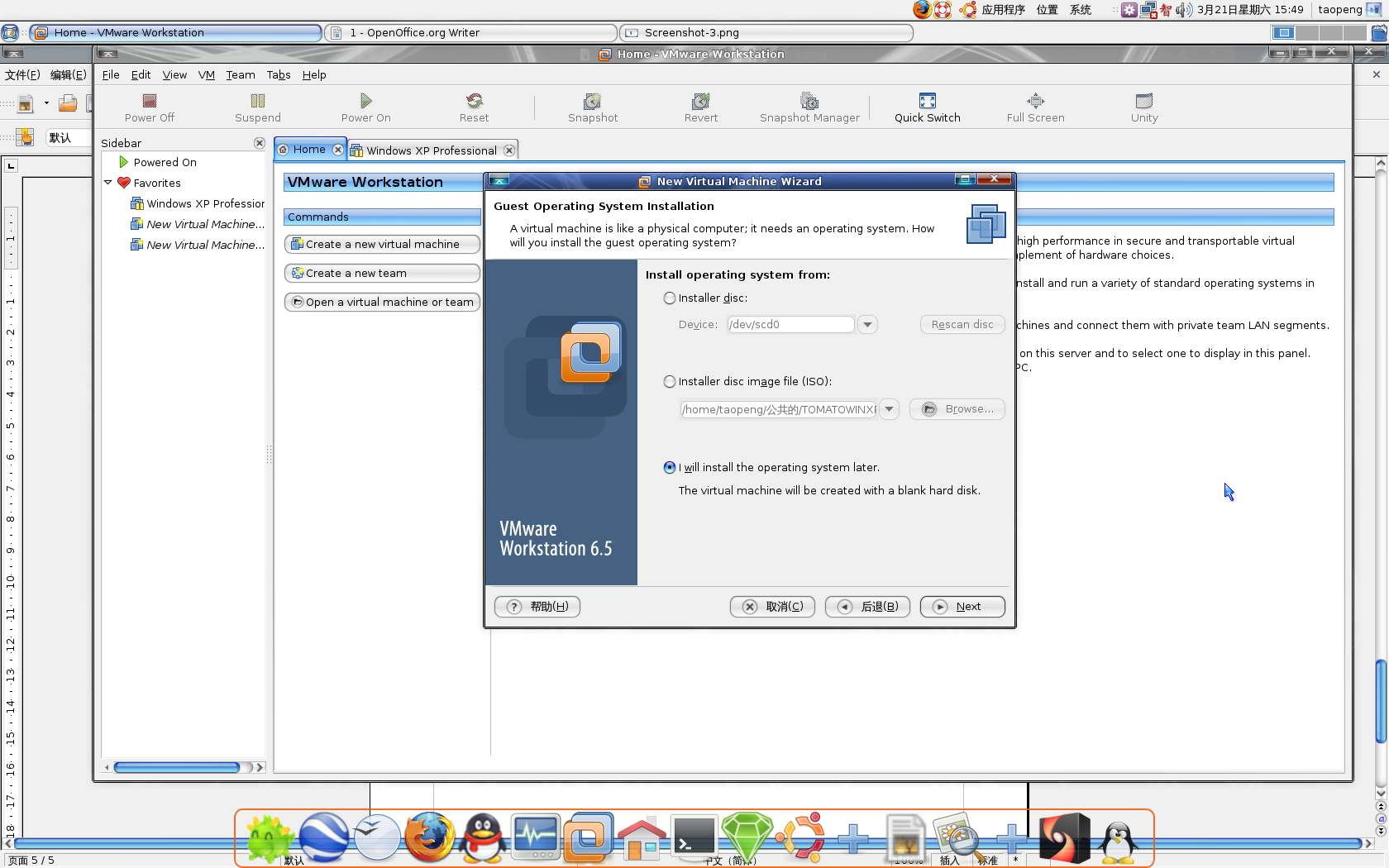Open the Device dropdown arrow

(867, 325)
